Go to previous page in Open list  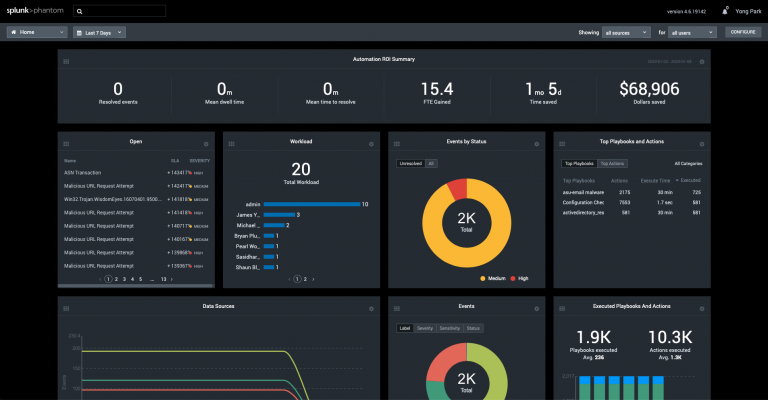tap(100, 279)
